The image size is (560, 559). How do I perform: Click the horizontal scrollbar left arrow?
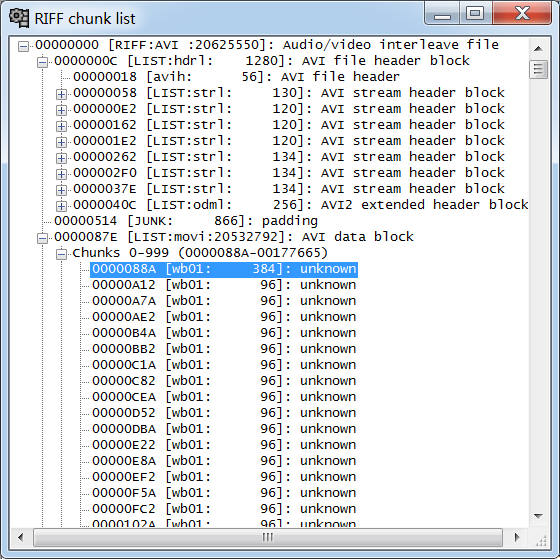(x=21, y=537)
